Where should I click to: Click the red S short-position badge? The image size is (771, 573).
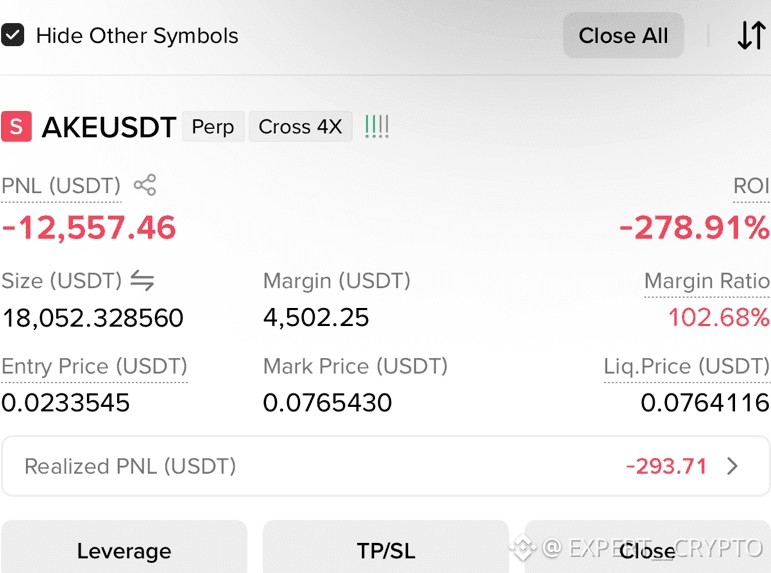pos(16,126)
